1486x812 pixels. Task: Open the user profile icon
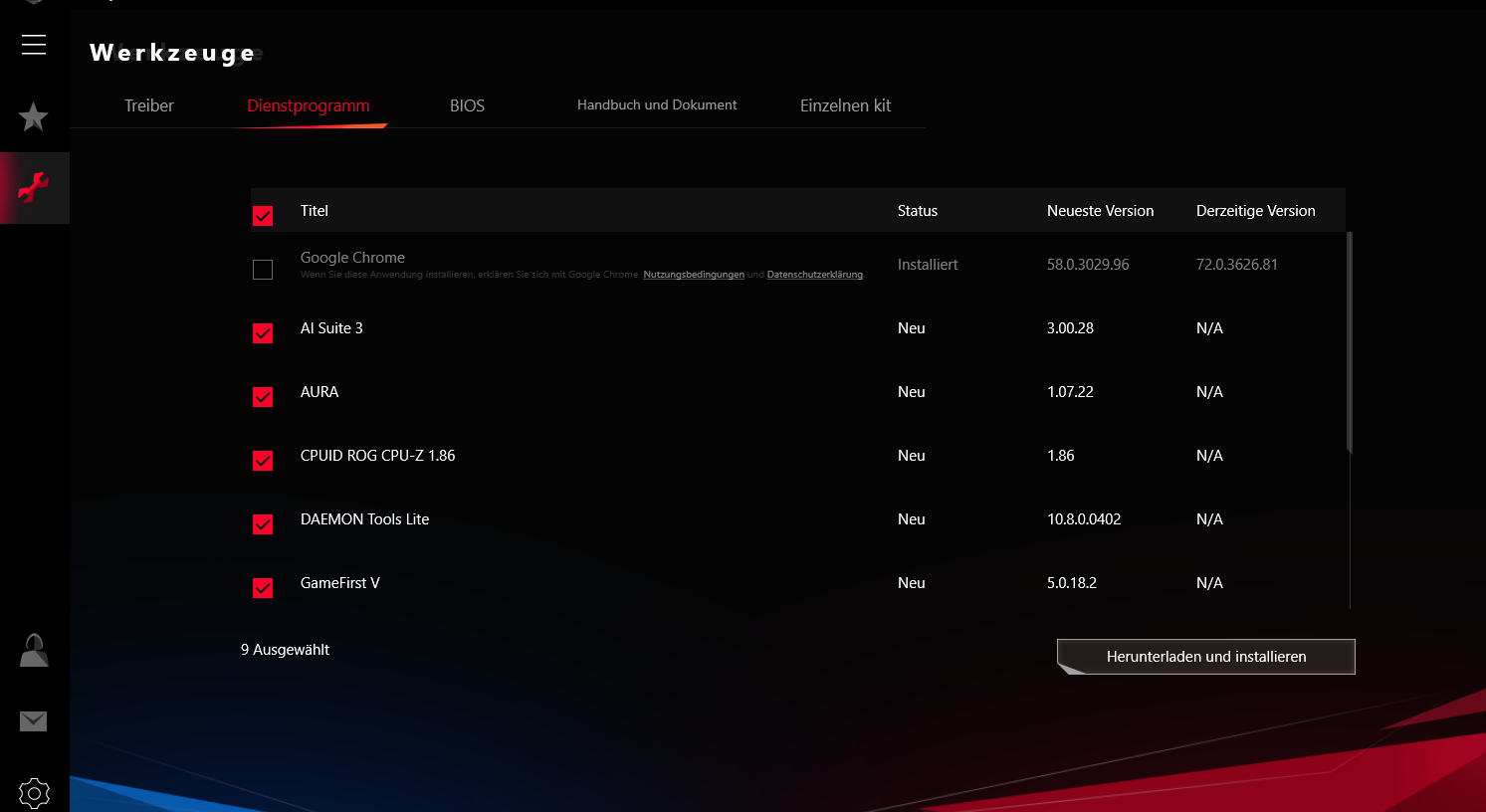pos(34,651)
